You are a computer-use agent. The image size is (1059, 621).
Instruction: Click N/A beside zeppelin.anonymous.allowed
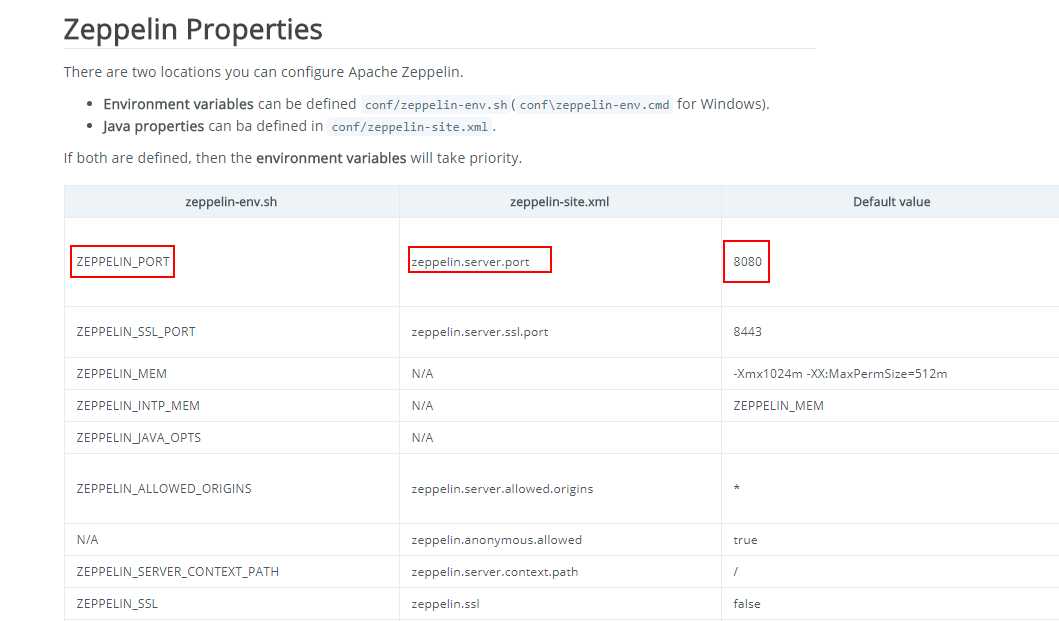(87, 540)
